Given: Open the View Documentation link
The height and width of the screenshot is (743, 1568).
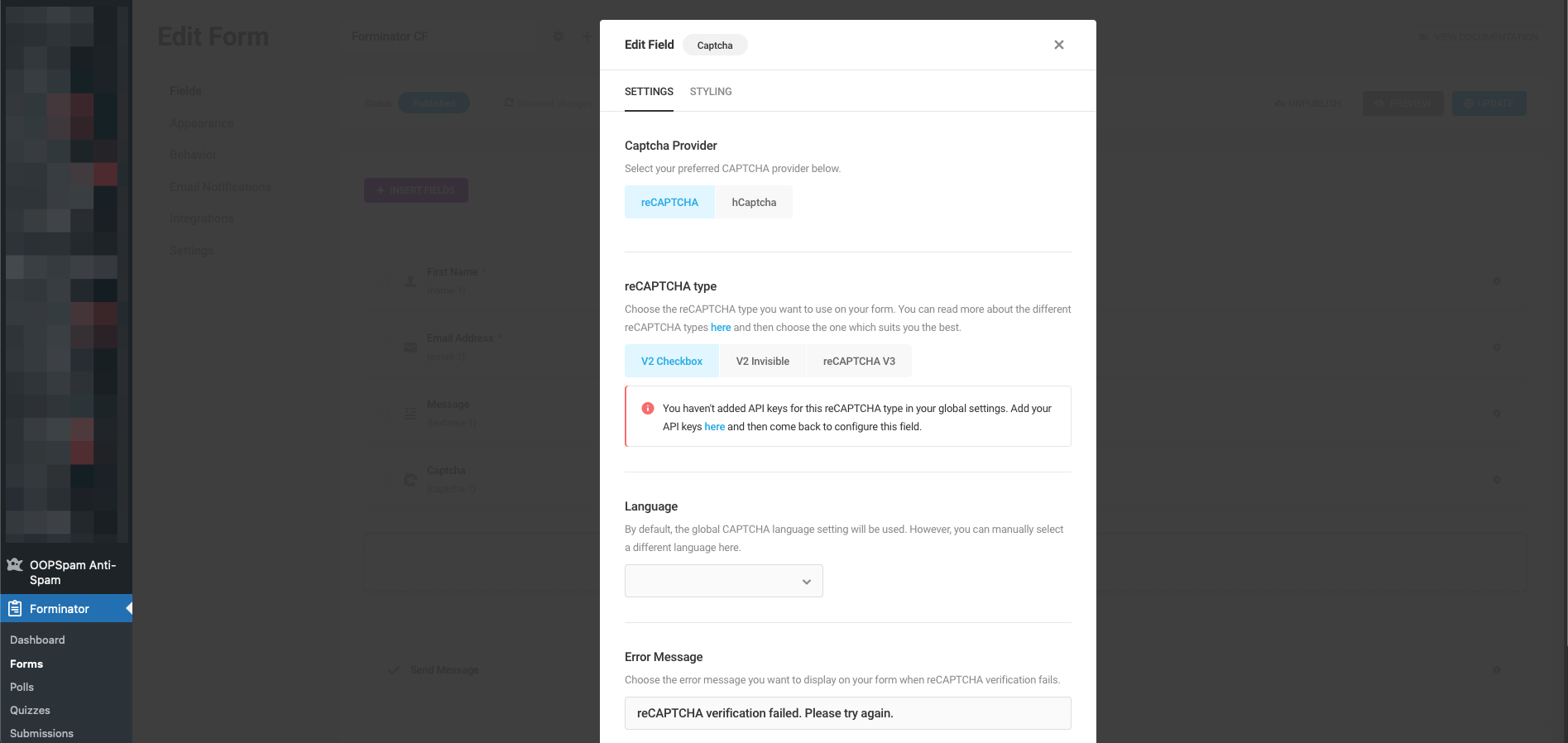Looking at the screenshot, I should tap(1479, 37).
